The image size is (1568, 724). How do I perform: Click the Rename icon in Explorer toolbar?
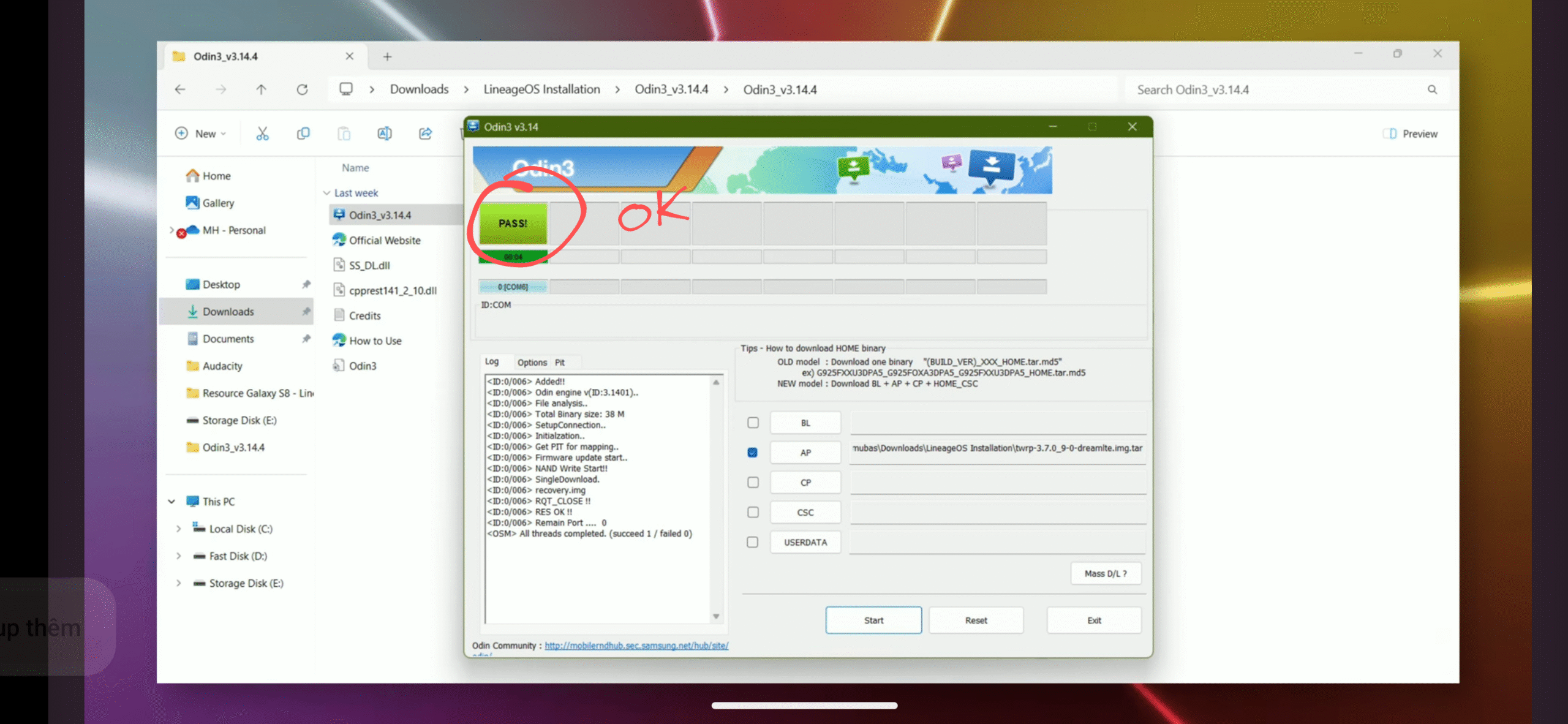[384, 134]
